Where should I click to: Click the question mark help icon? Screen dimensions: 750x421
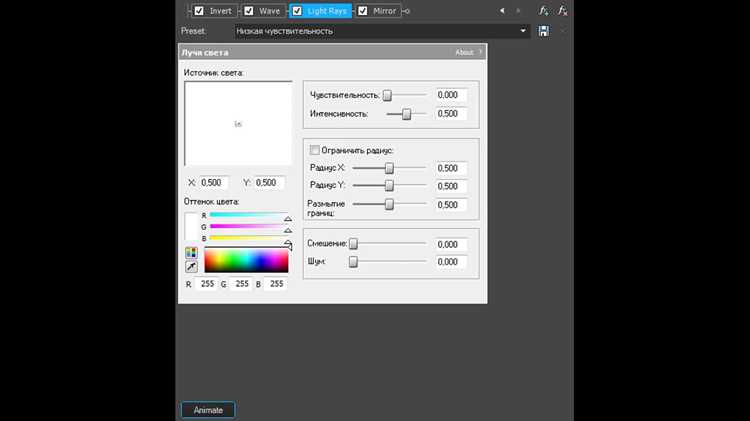pyautogui.click(x=481, y=52)
